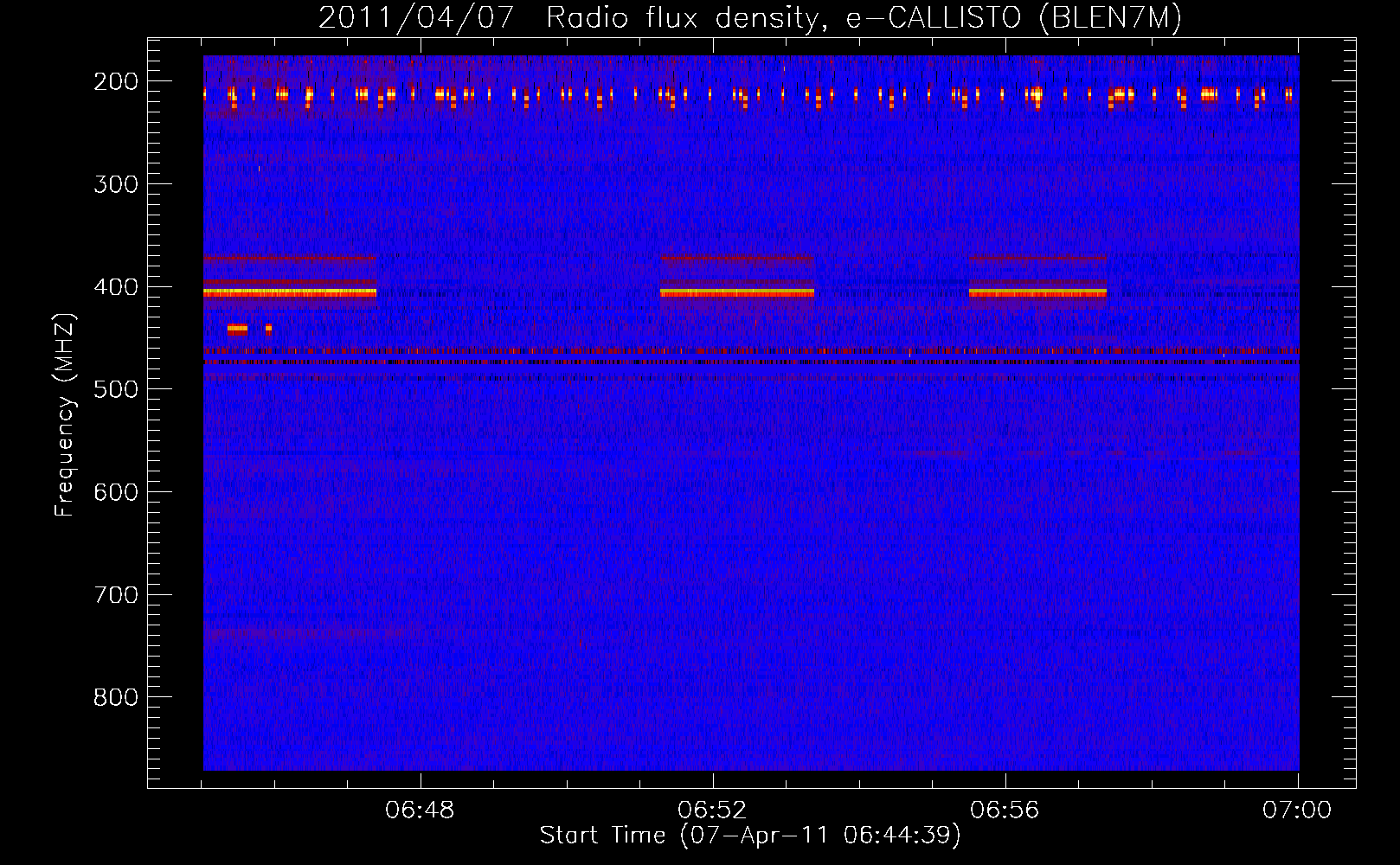Click the 405 MHz band near 06:56
This screenshot has height=865, width=1400.
1037,293
